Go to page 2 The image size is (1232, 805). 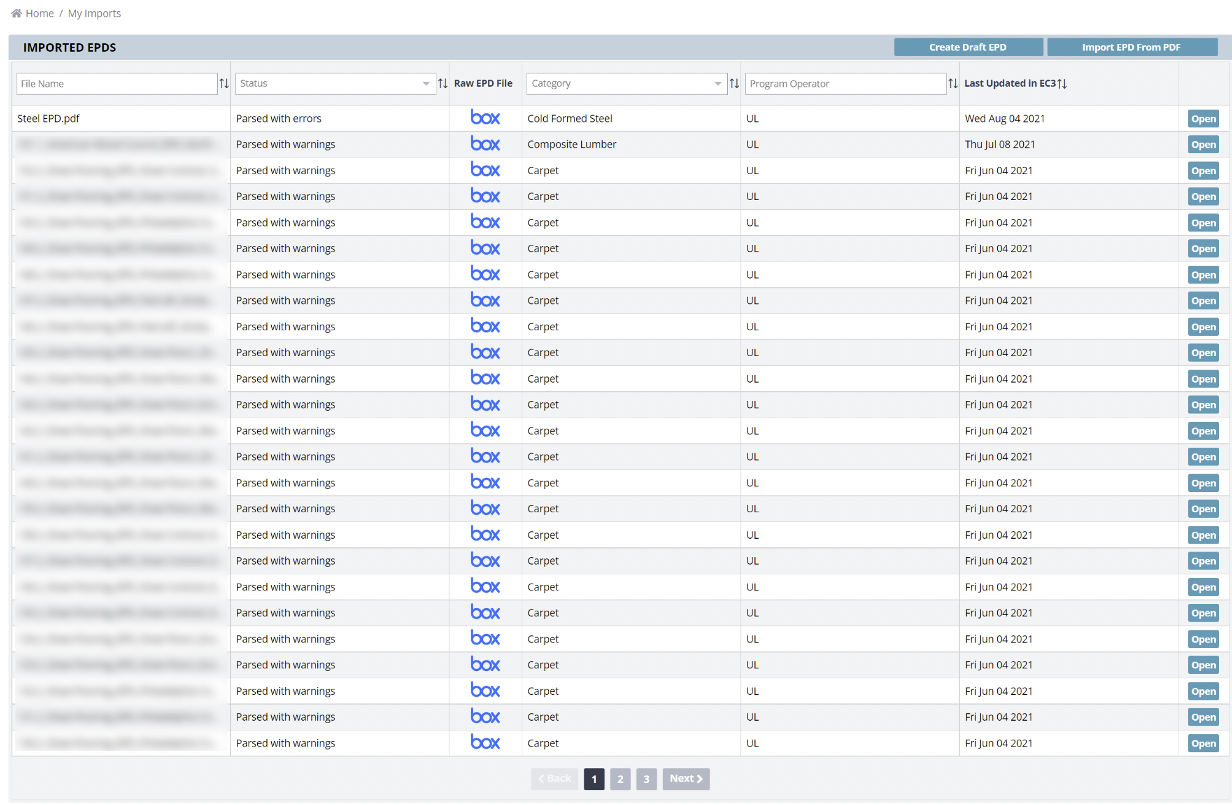[x=620, y=779]
